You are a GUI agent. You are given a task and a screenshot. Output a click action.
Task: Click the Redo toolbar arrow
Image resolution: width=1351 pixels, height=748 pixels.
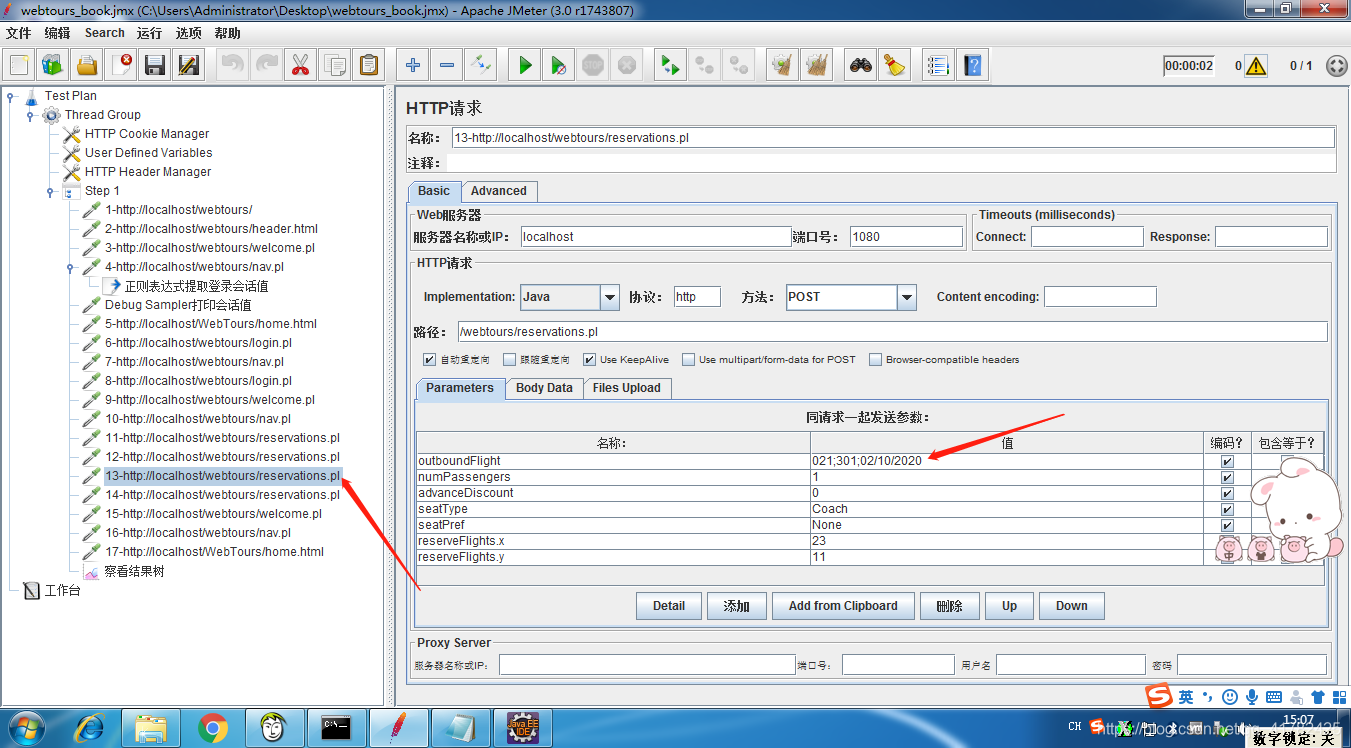coord(266,66)
